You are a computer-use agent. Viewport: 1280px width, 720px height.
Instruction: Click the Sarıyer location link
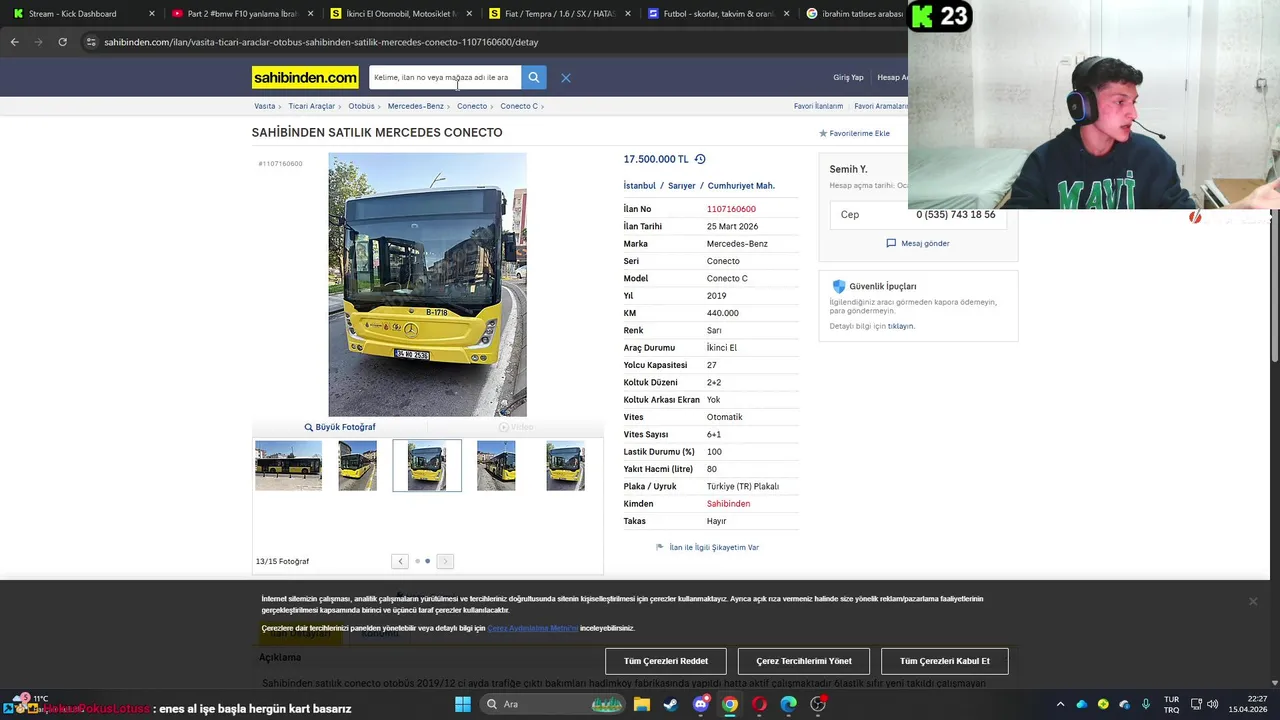click(681, 186)
